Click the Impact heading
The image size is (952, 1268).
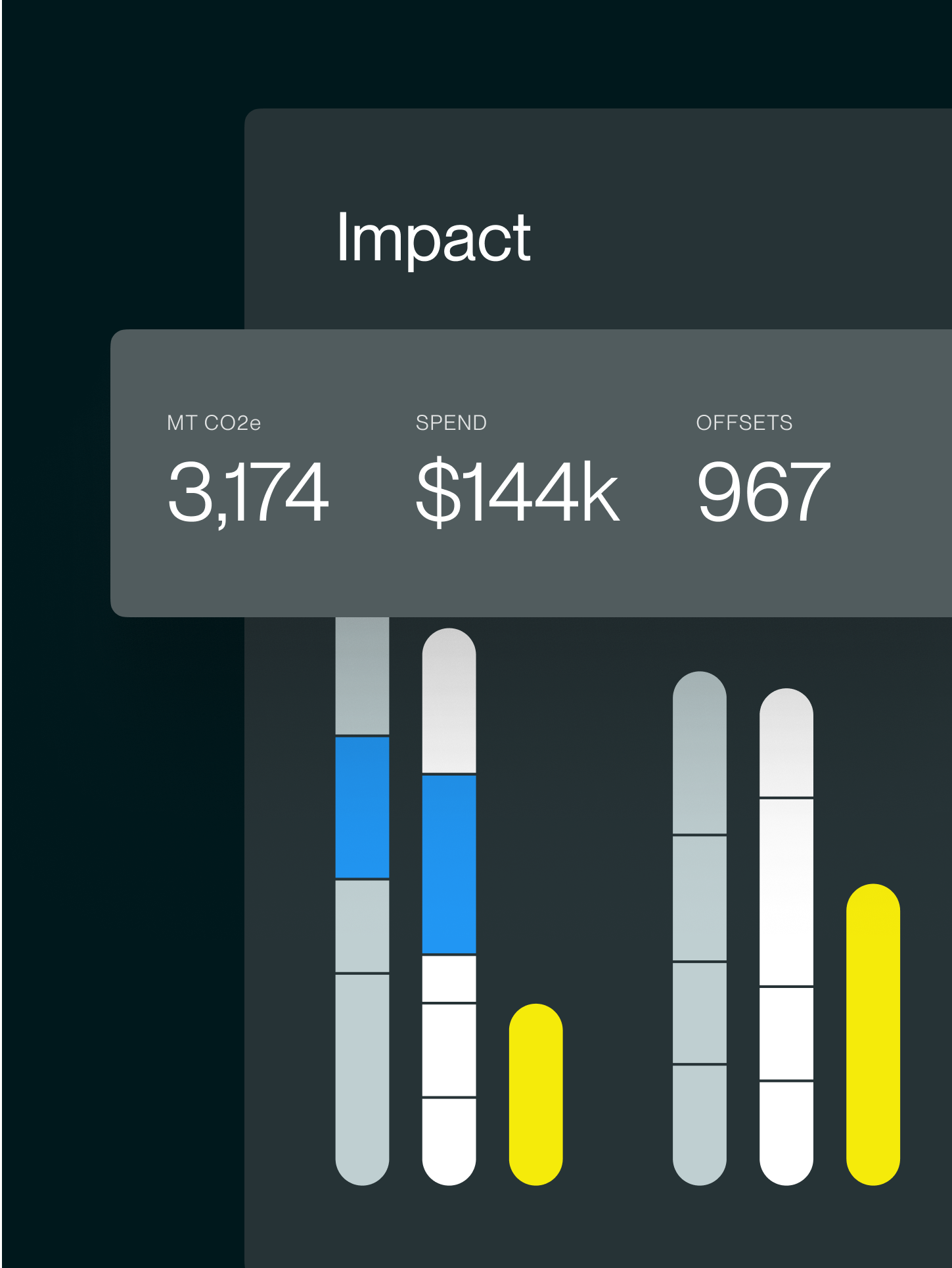(433, 238)
